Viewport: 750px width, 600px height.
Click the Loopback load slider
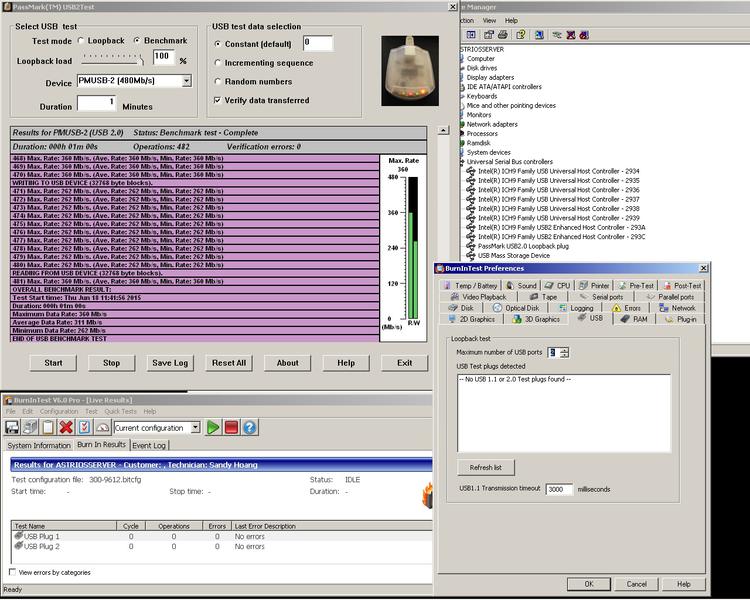[112, 59]
